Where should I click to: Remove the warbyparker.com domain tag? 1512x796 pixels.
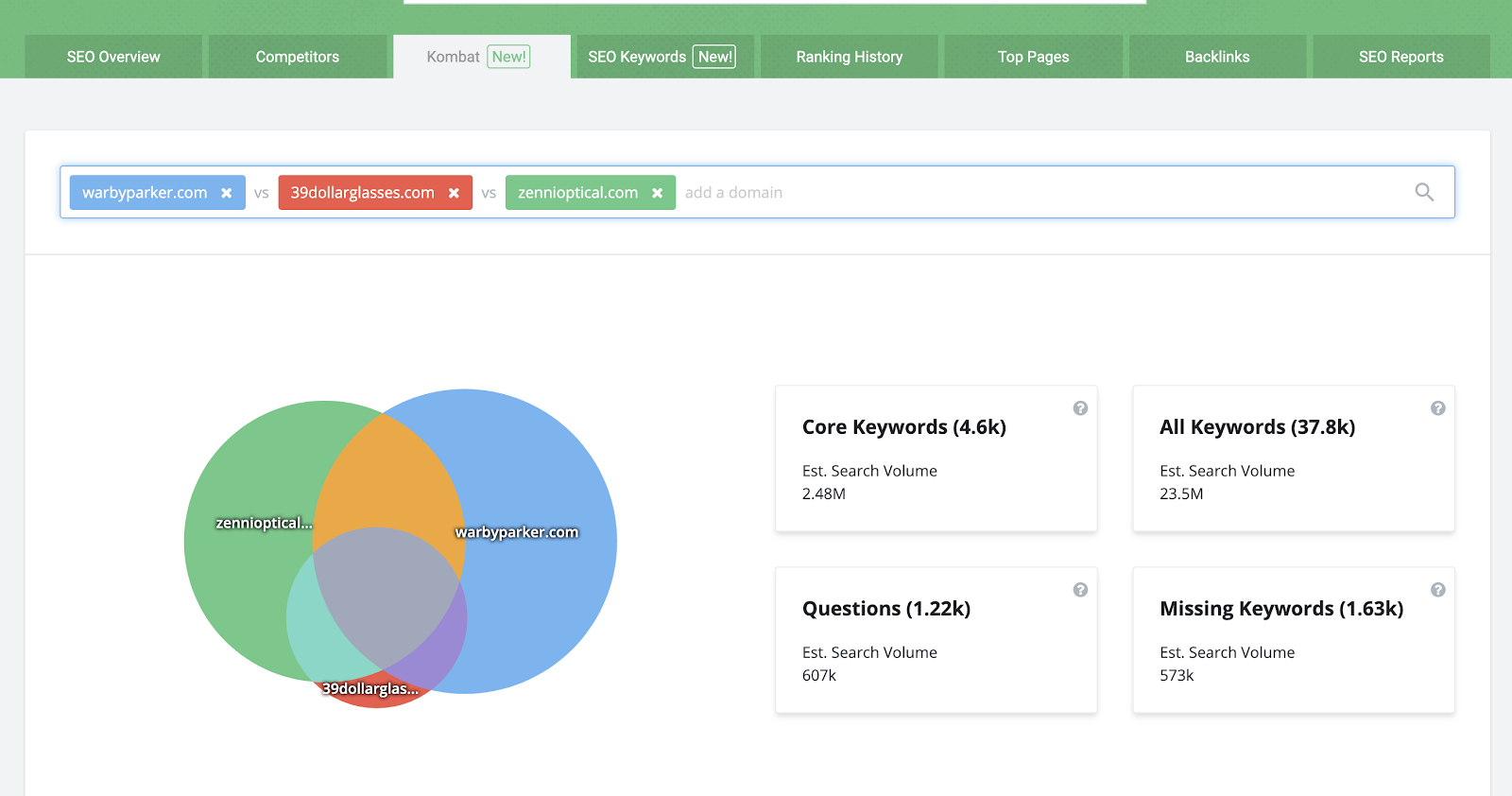tap(227, 193)
